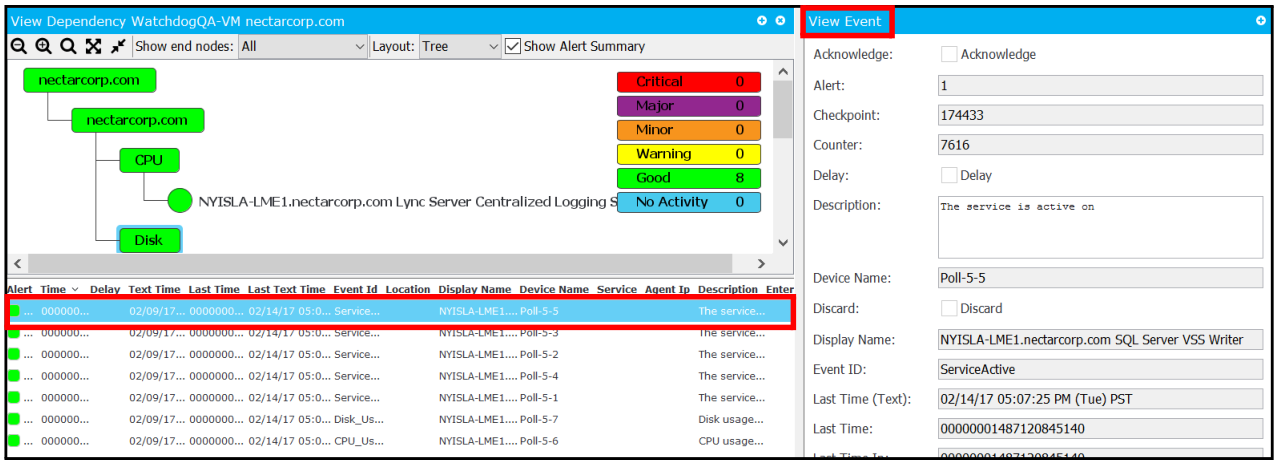Select the event row for Poll-5-1
Screen dimensions: 1278x465
pos(400,398)
